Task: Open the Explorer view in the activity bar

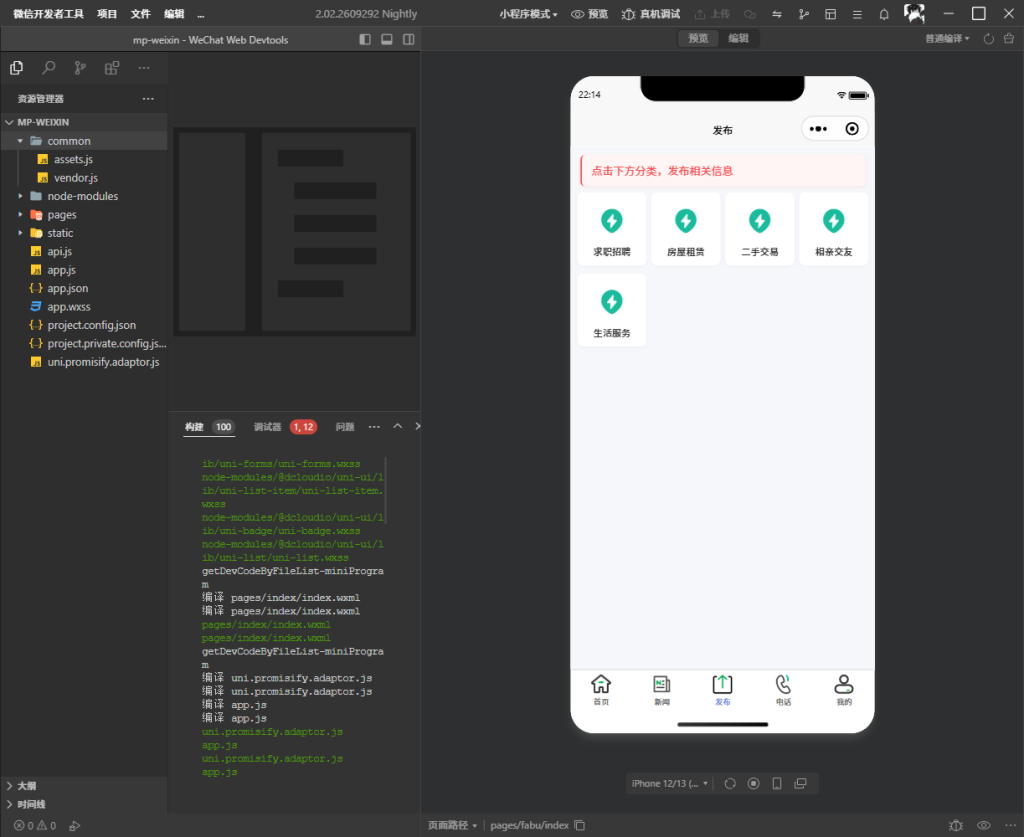Action: [x=17, y=68]
